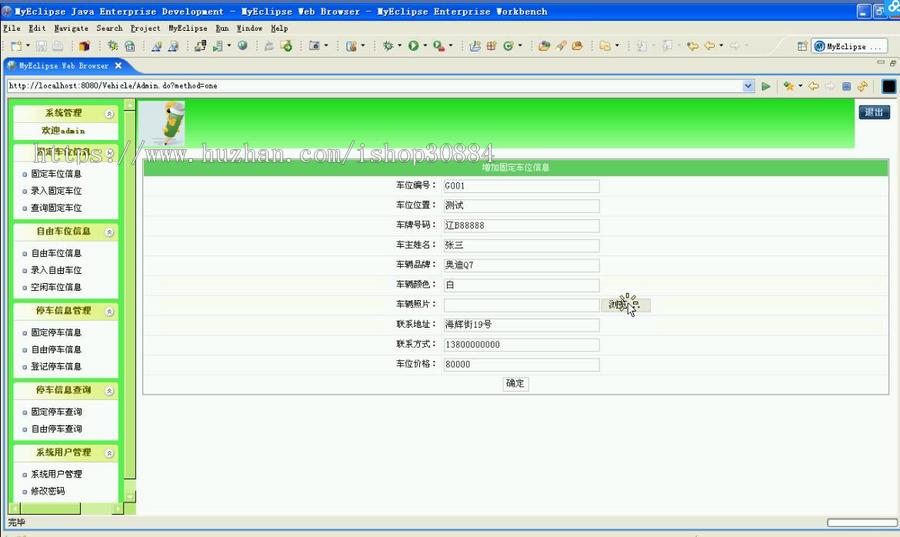The width and height of the screenshot is (900, 537).
Task: Open the Project menu
Action: click(145, 28)
